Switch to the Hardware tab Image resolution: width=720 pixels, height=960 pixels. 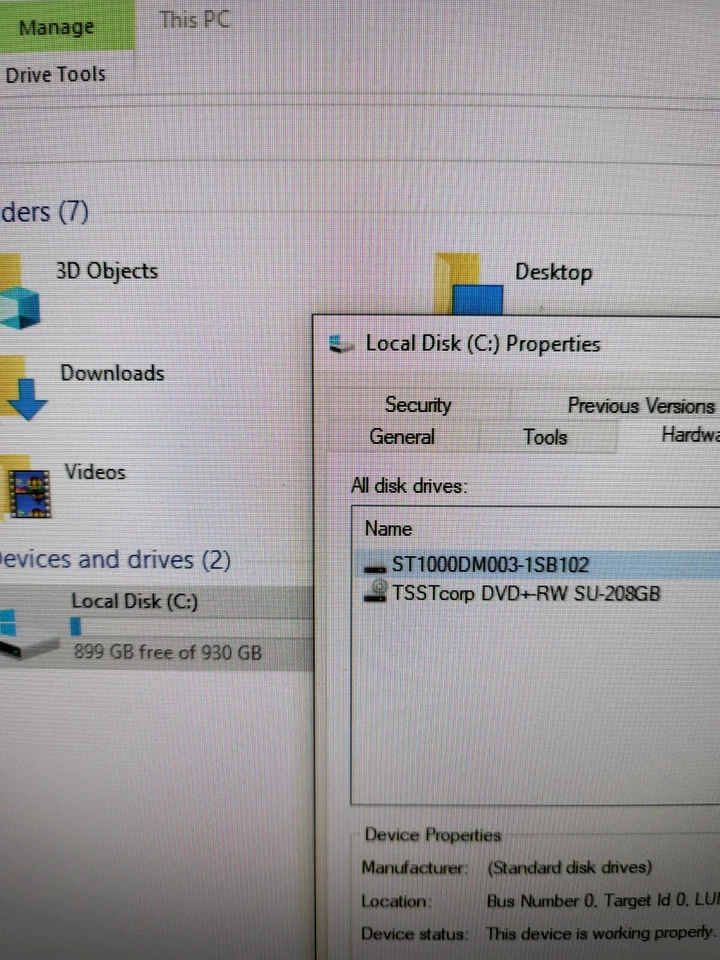pos(690,435)
